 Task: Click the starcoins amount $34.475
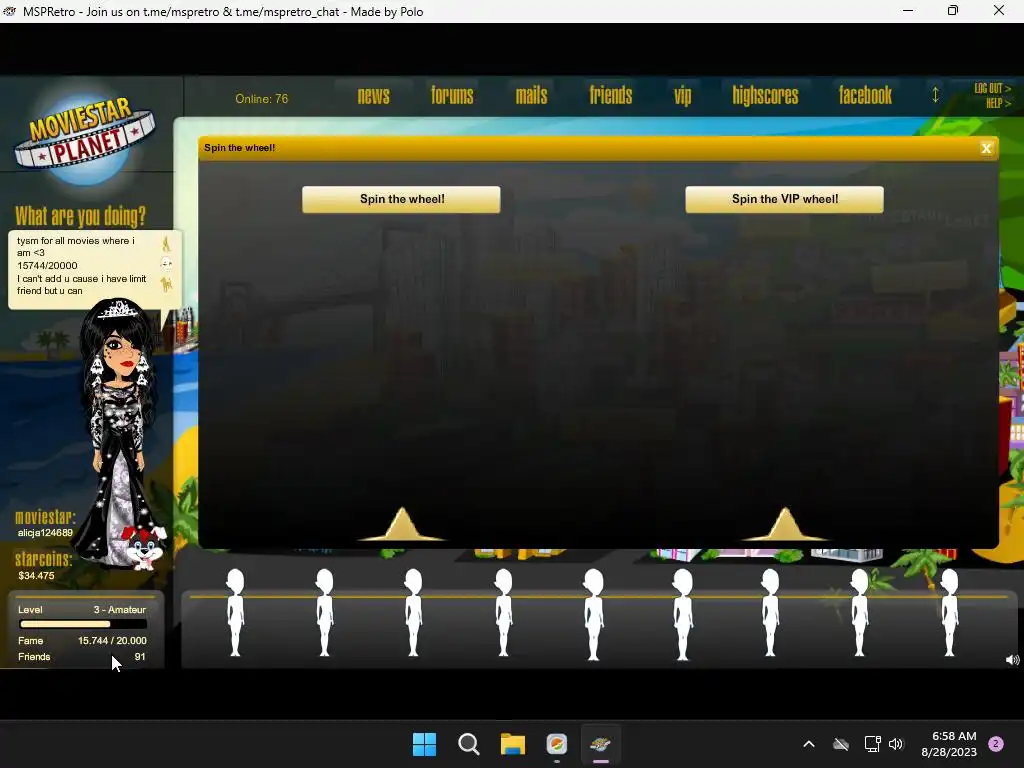pyautogui.click(x=36, y=576)
